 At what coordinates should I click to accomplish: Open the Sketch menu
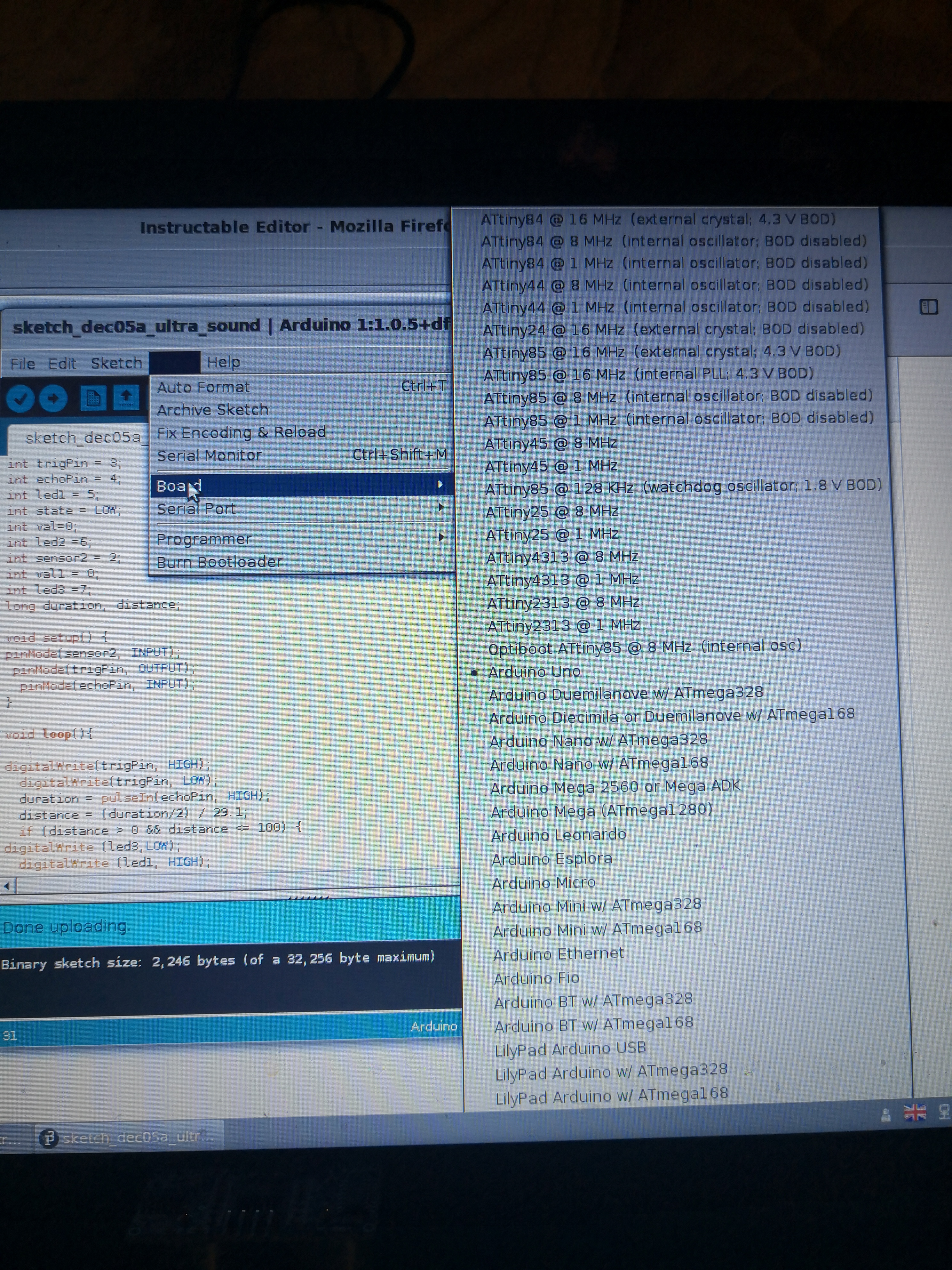tap(116, 364)
